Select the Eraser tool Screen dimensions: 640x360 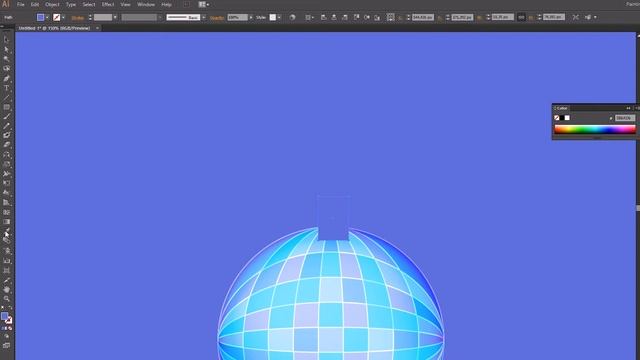pyautogui.click(x=6, y=145)
